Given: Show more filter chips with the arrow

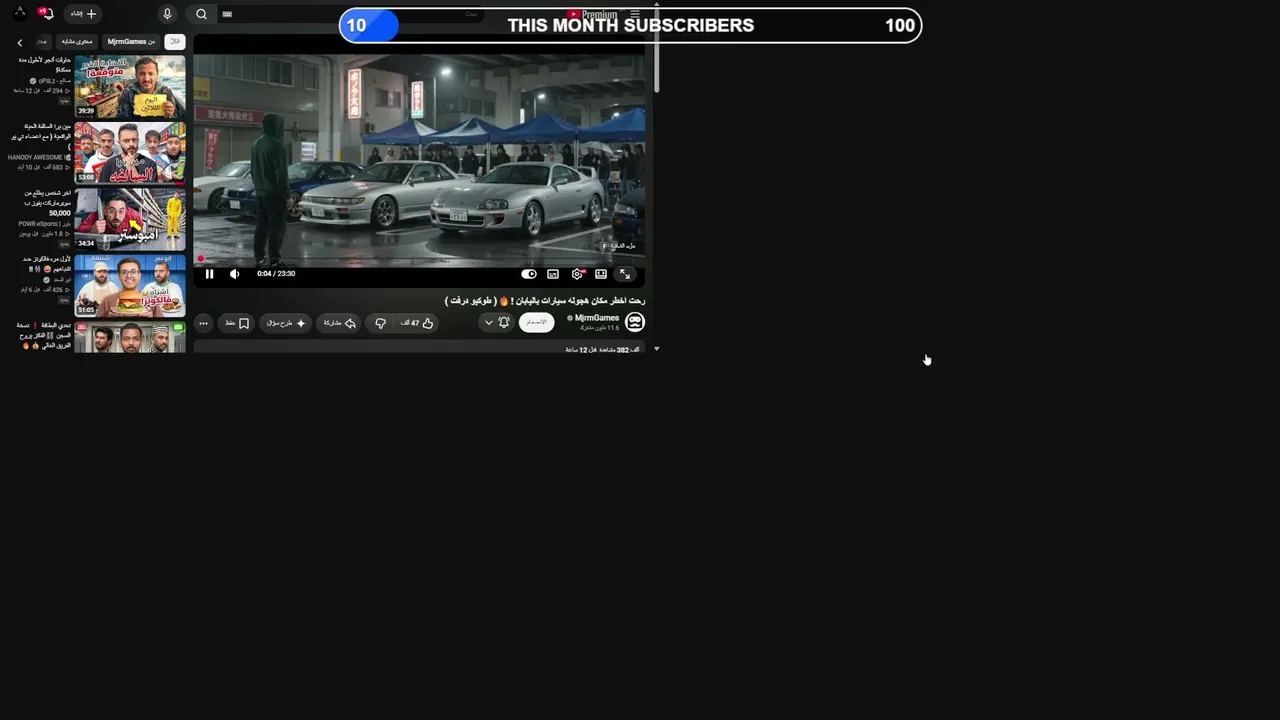Looking at the screenshot, I should coord(19,43).
